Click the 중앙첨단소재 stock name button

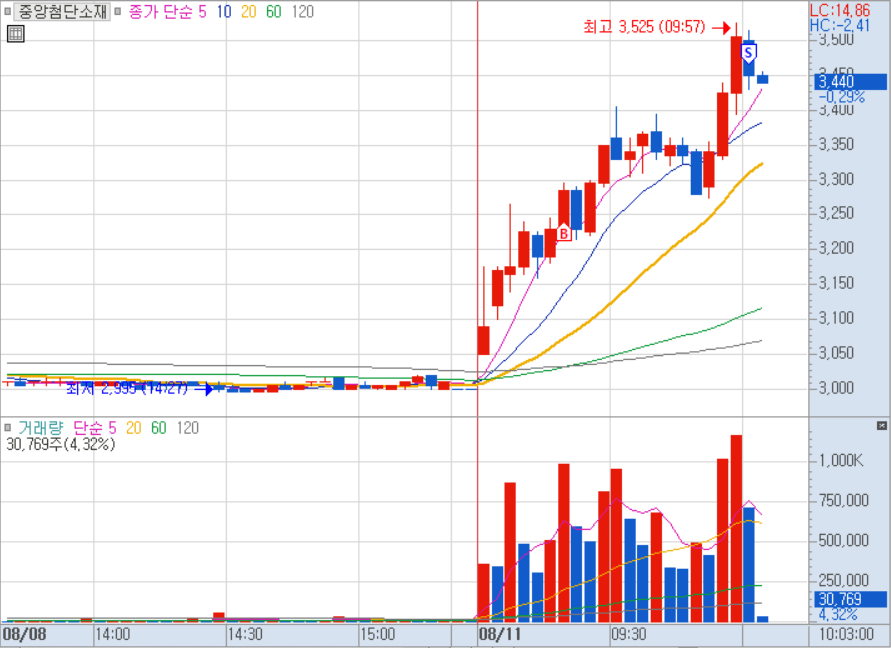[63, 12]
